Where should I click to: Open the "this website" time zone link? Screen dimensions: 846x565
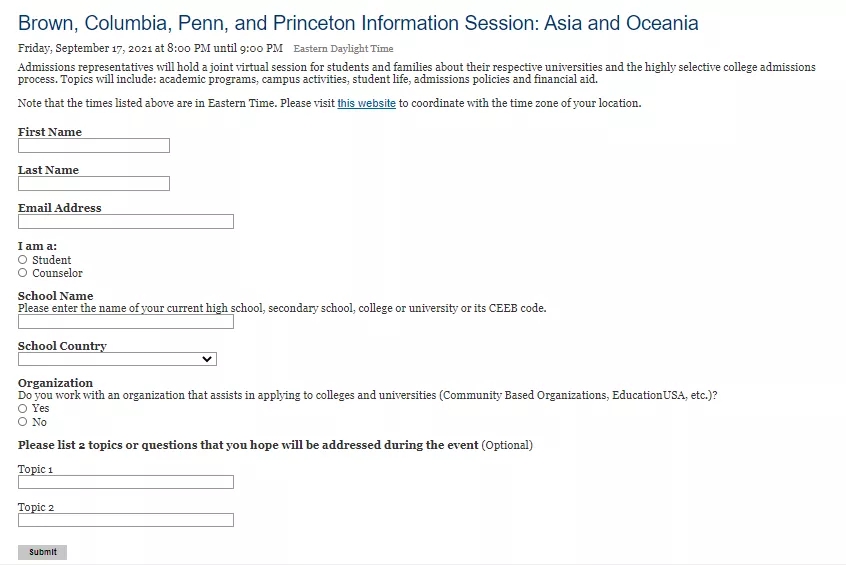[x=366, y=104]
